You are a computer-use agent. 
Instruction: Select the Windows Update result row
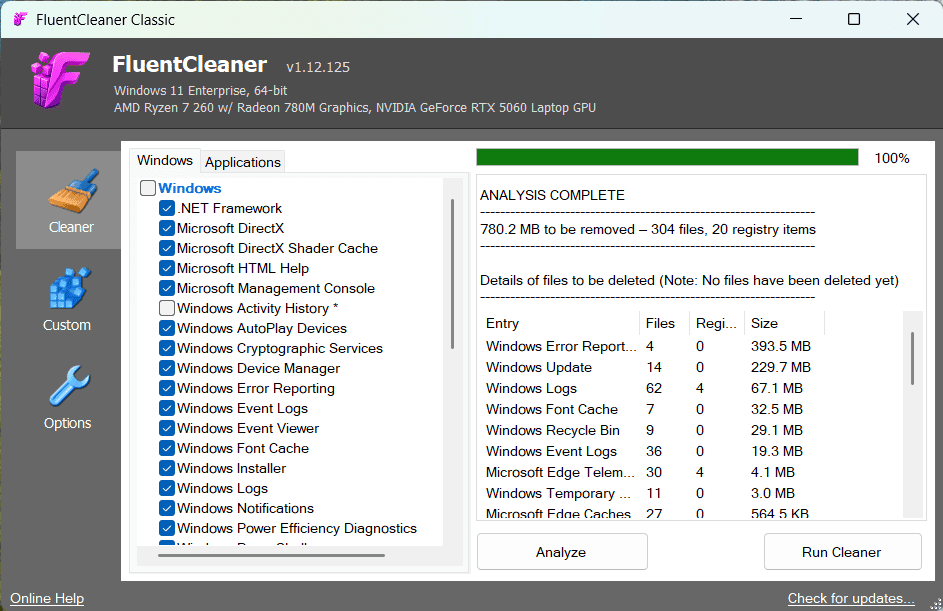653,367
